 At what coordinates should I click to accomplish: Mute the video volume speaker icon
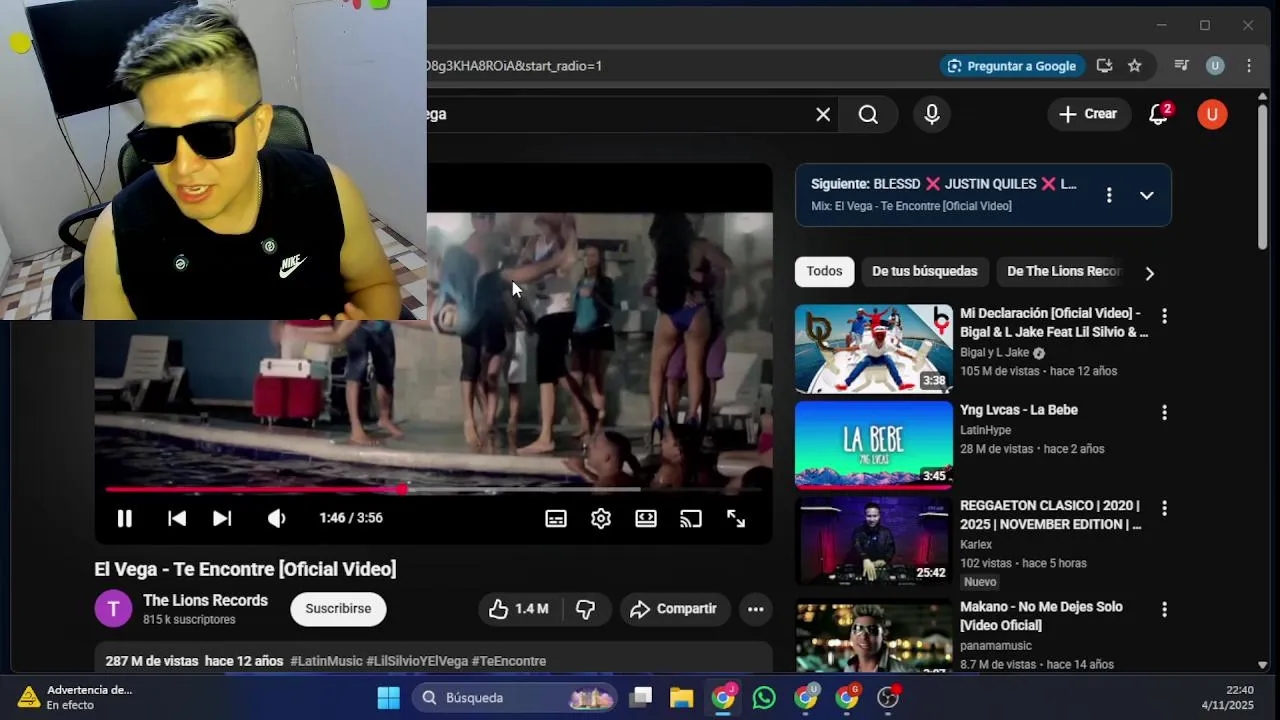coord(276,518)
